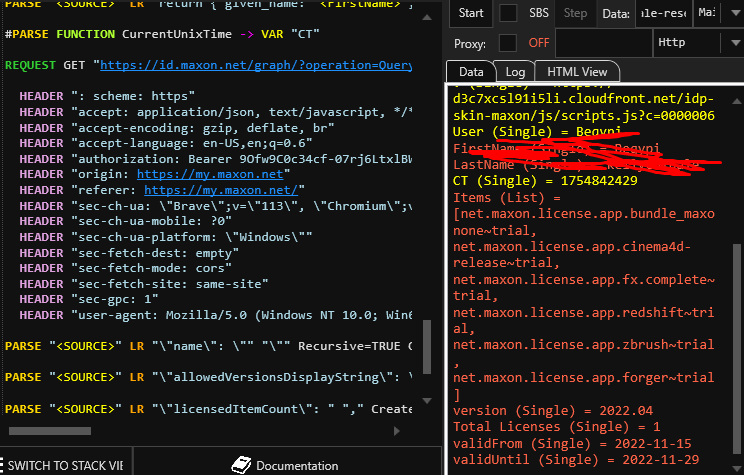The height and width of the screenshot is (475, 744).
Task: Click the Start button
Action: 471,13
